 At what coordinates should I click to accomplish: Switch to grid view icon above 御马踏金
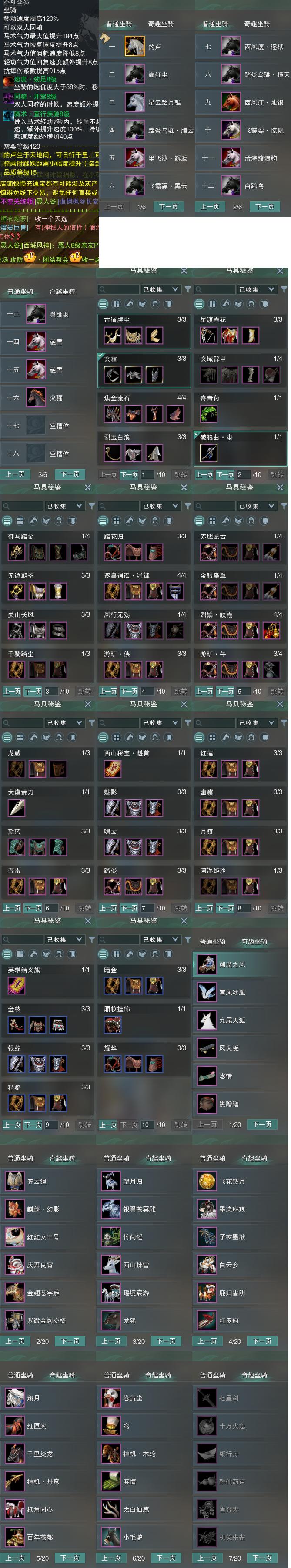point(20,520)
